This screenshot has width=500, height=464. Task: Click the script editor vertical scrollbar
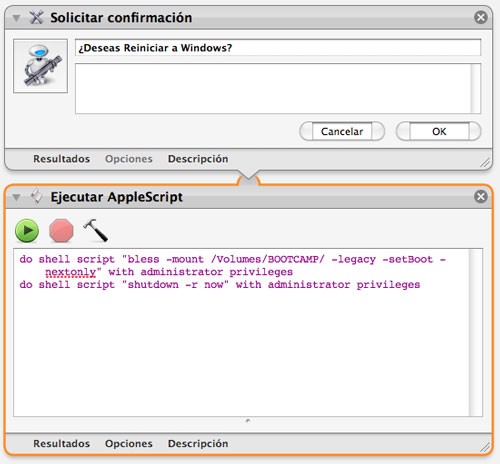click(476, 333)
